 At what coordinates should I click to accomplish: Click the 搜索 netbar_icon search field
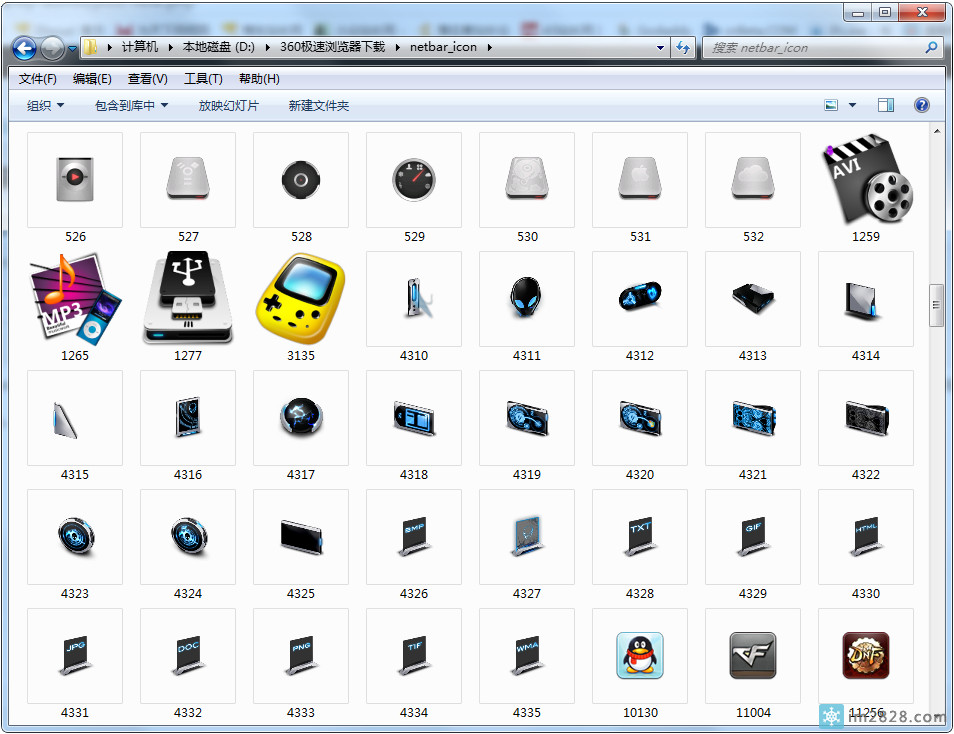[x=815, y=47]
